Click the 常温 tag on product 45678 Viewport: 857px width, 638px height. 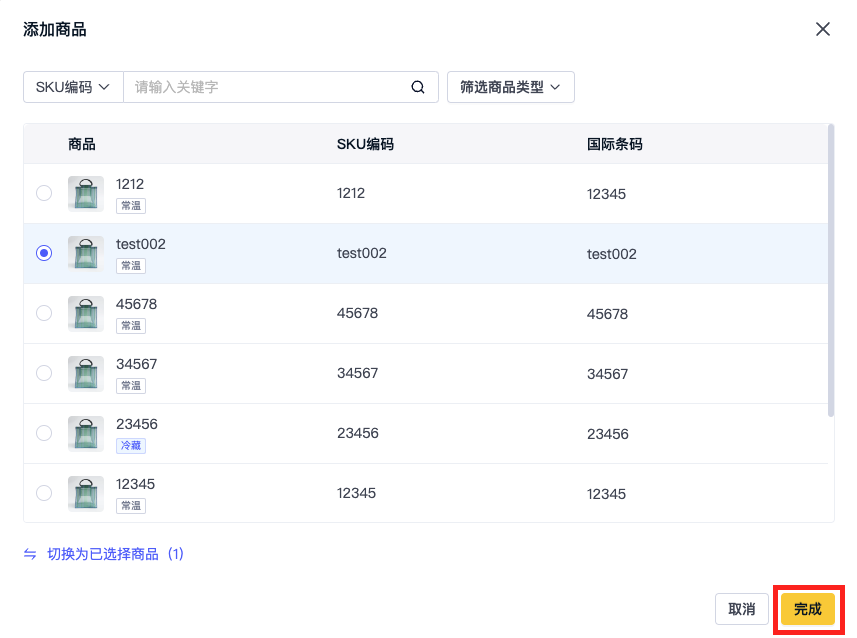[x=131, y=326]
